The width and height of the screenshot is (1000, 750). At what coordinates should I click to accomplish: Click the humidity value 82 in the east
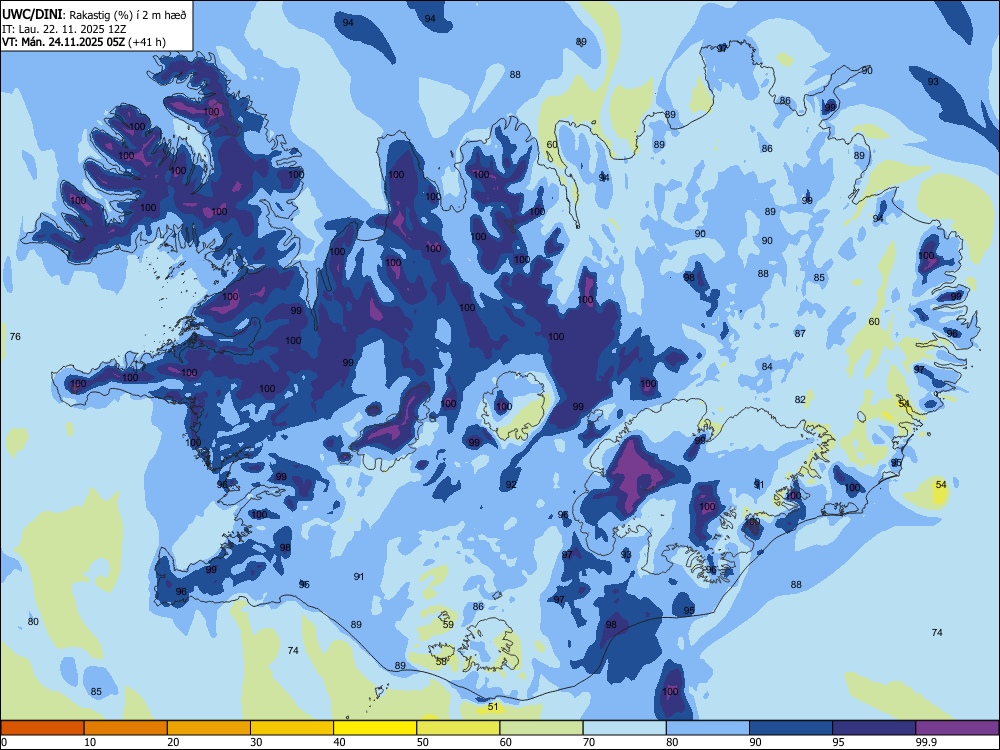tap(800, 399)
